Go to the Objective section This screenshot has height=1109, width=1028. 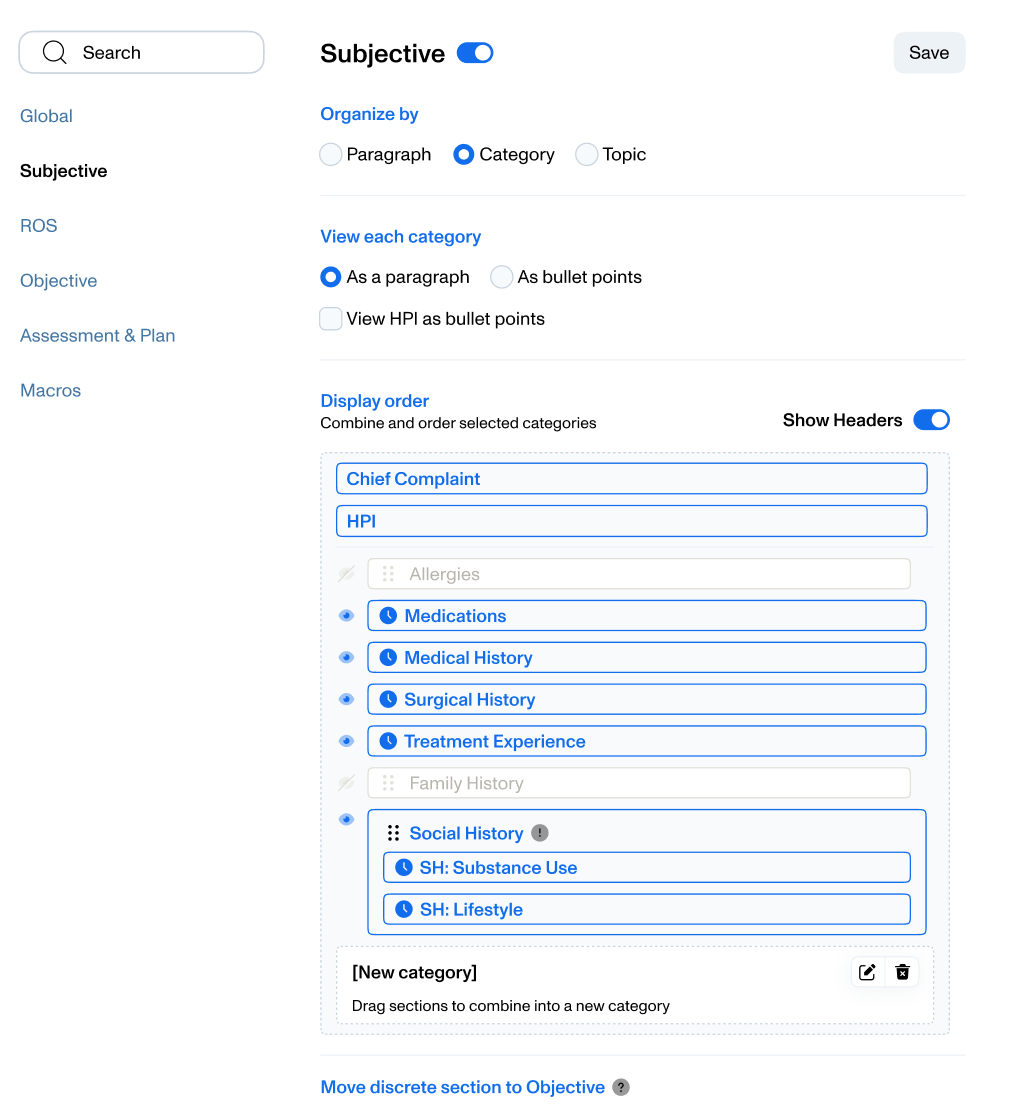click(58, 280)
